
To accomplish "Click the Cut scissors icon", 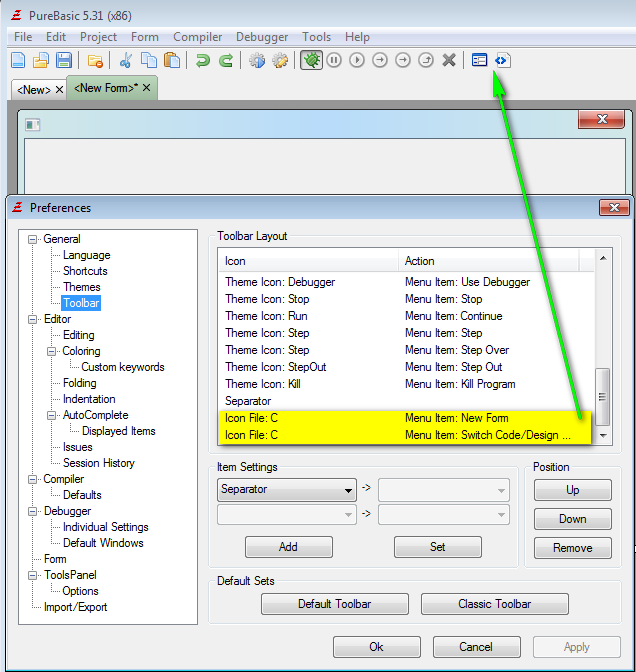I will (x=126, y=60).
